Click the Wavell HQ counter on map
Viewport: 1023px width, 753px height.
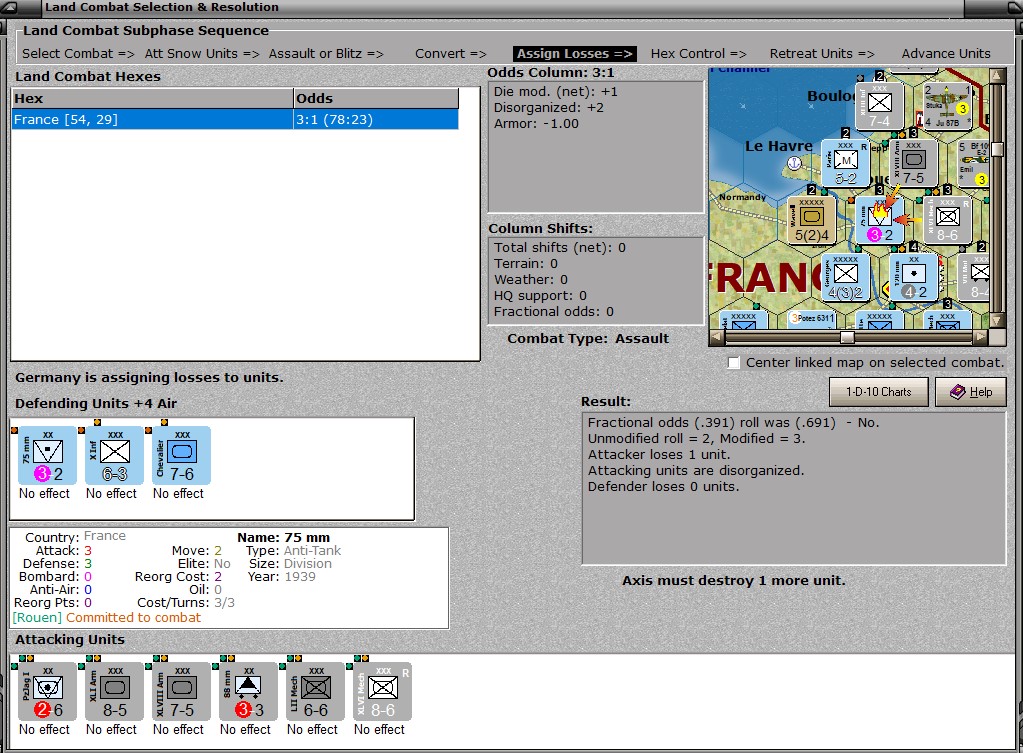coord(813,219)
